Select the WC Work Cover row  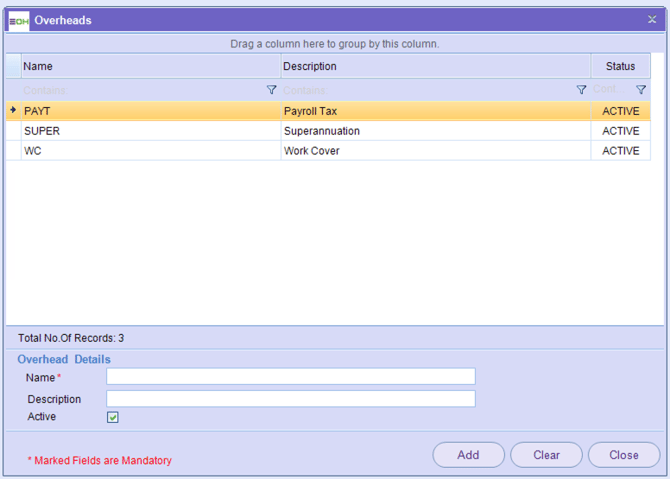click(x=150, y=151)
